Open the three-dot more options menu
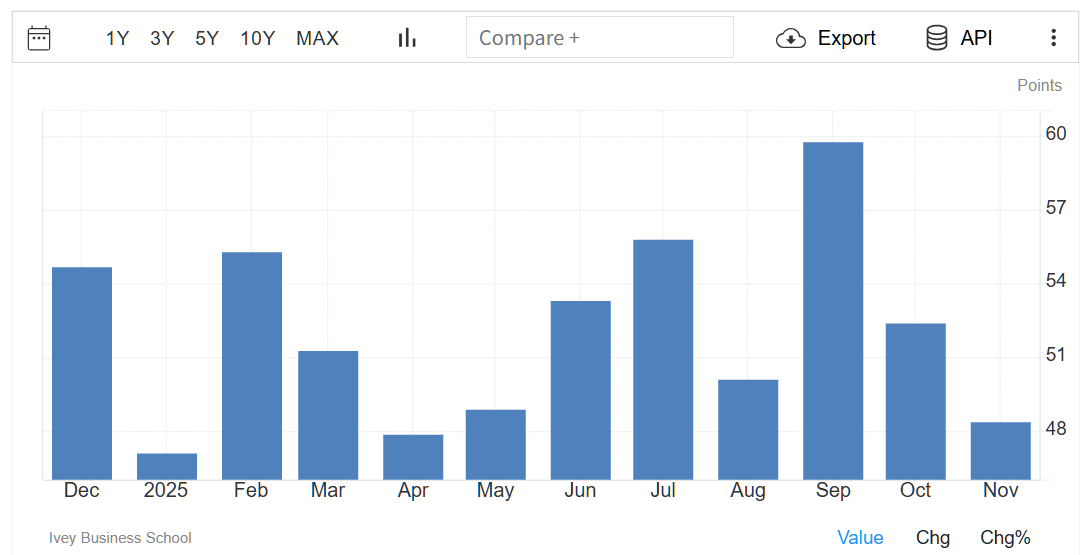 pos(1053,38)
